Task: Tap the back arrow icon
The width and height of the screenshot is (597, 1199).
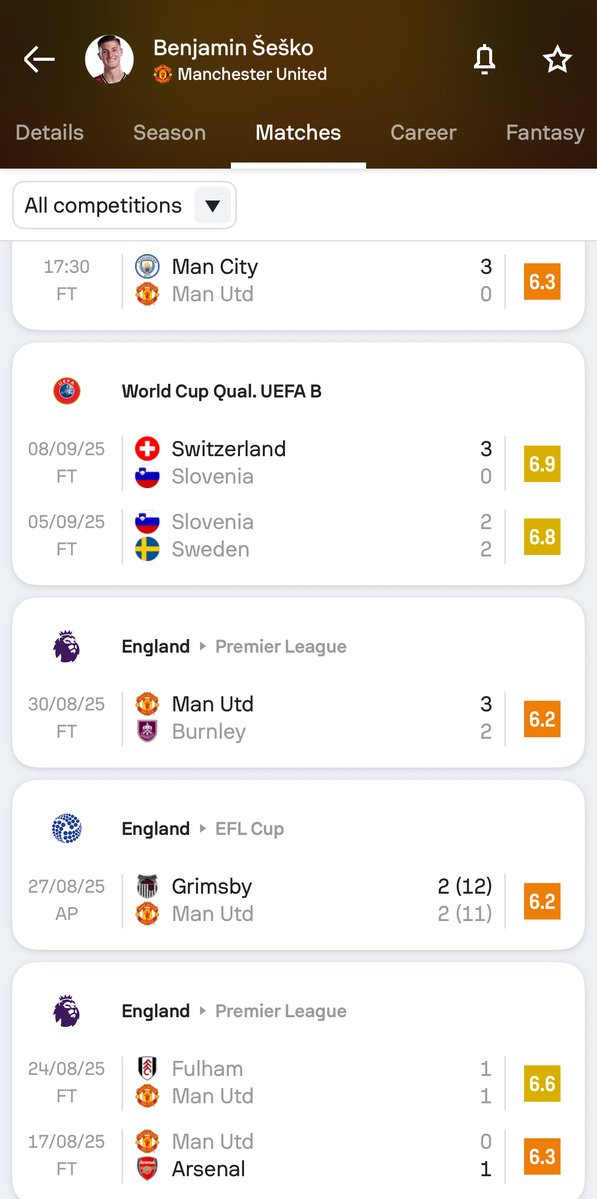Action: coord(39,60)
